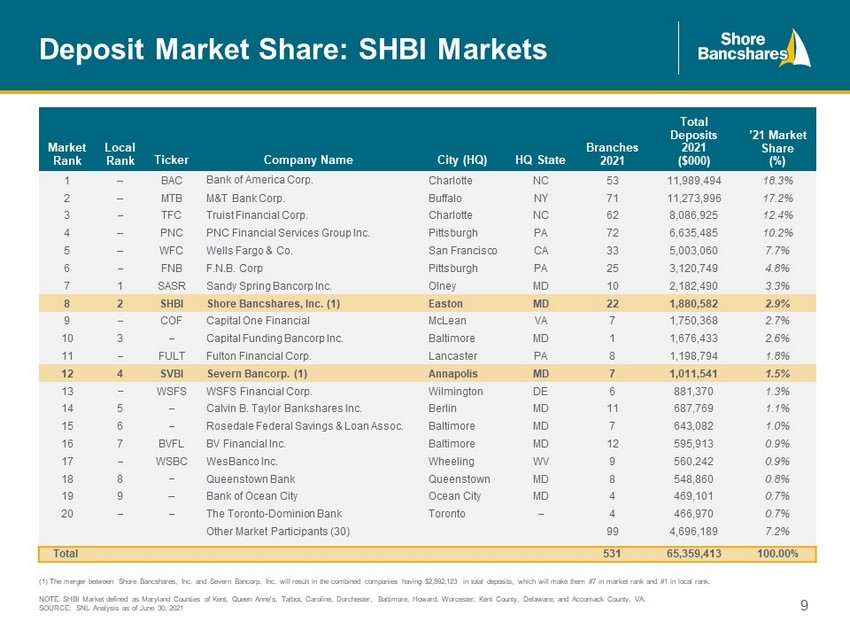The height and width of the screenshot is (638, 850).
Task: Select the 'SVBI' ticker cell
Action: (x=171, y=374)
